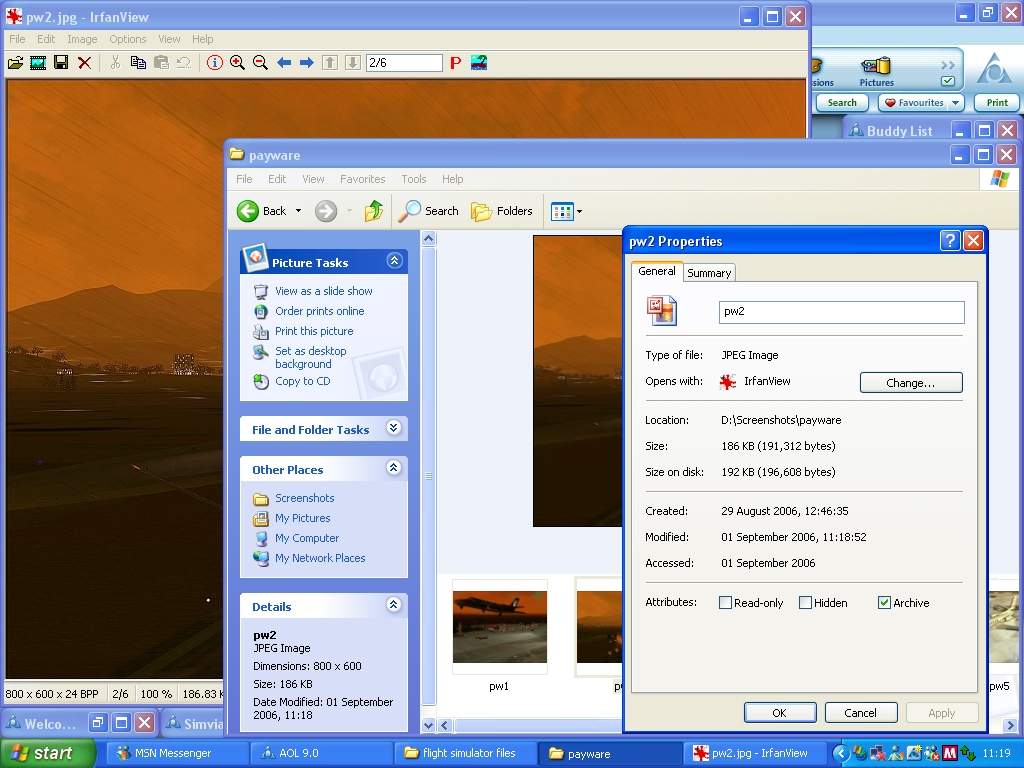Show image information in IrfanView
Viewport: 1024px width, 768px height.
tap(213, 62)
